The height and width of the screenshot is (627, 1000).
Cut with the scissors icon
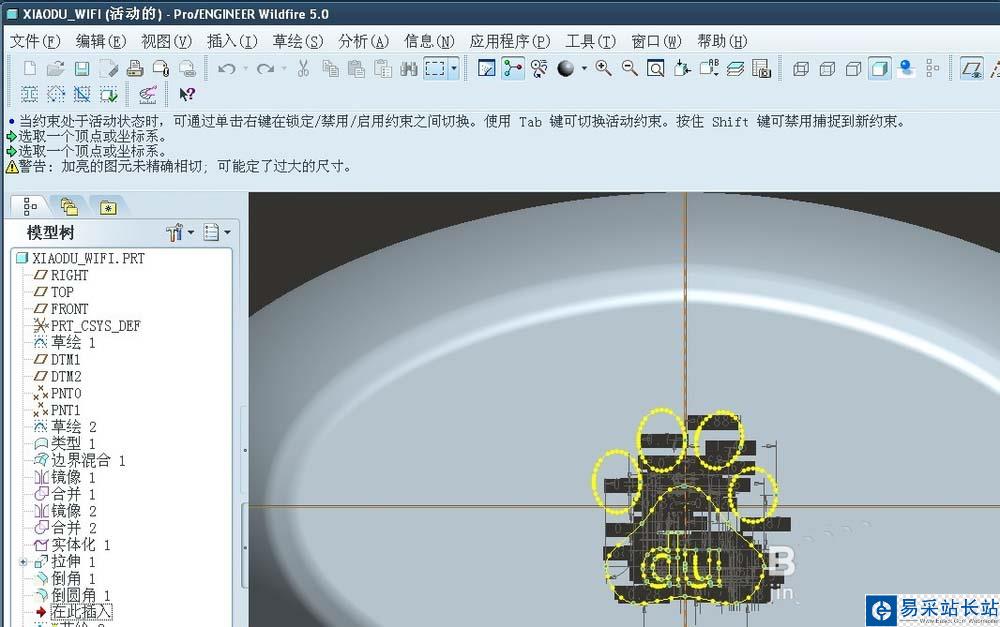[304, 68]
